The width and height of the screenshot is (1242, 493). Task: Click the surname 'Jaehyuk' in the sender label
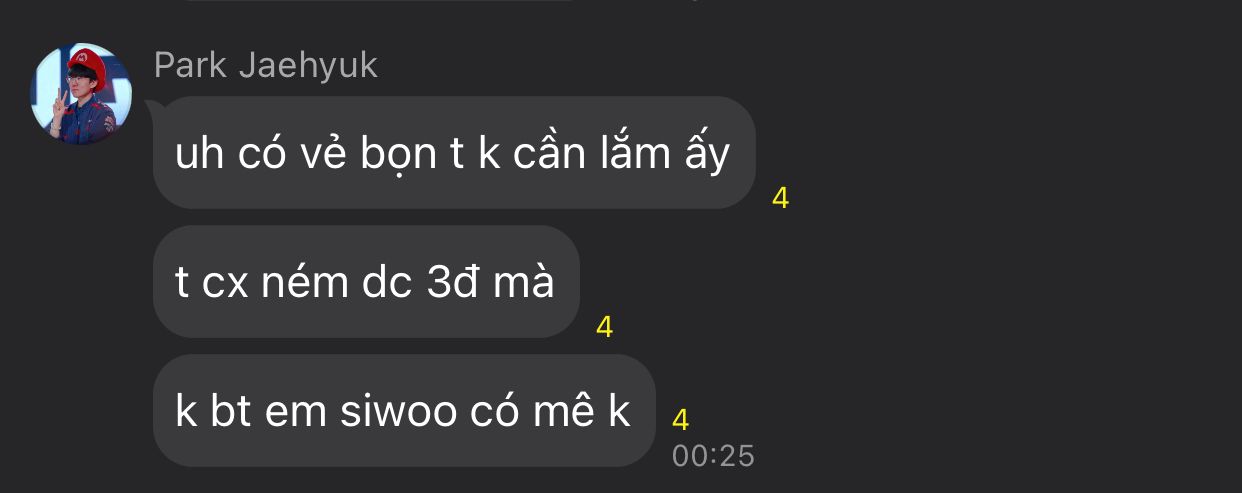pos(309,67)
